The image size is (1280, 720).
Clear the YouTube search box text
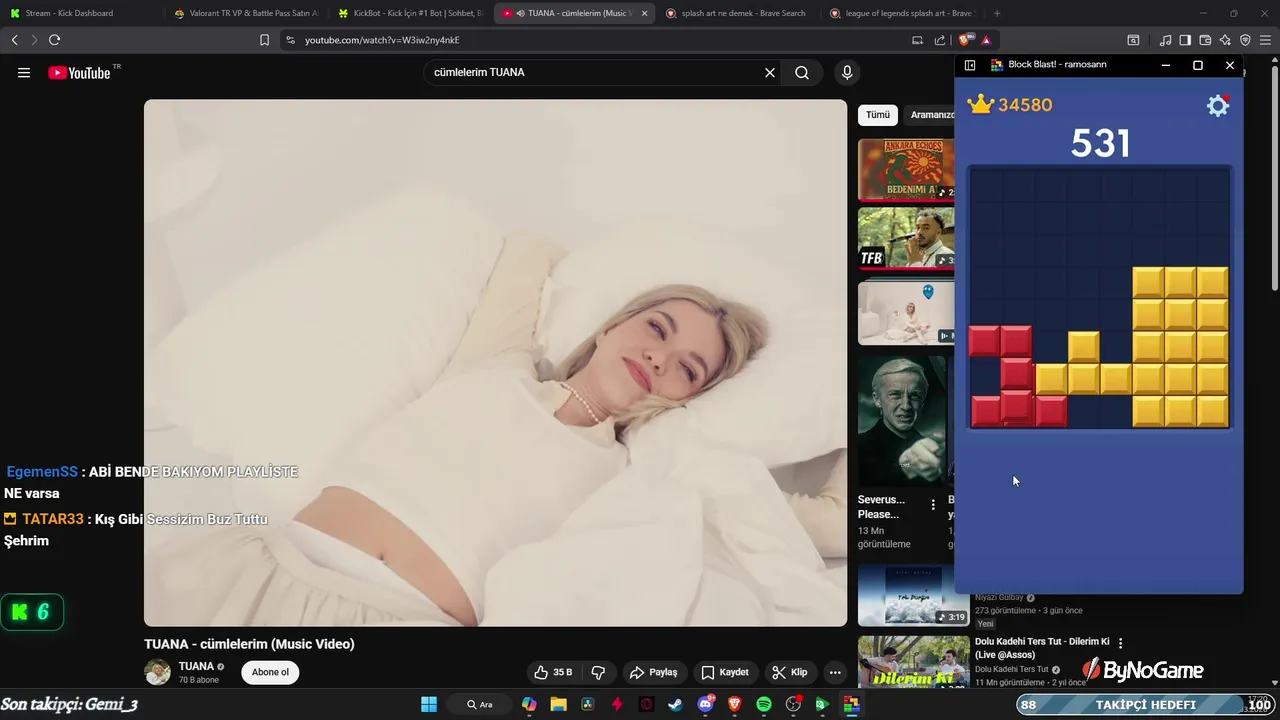point(770,72)
